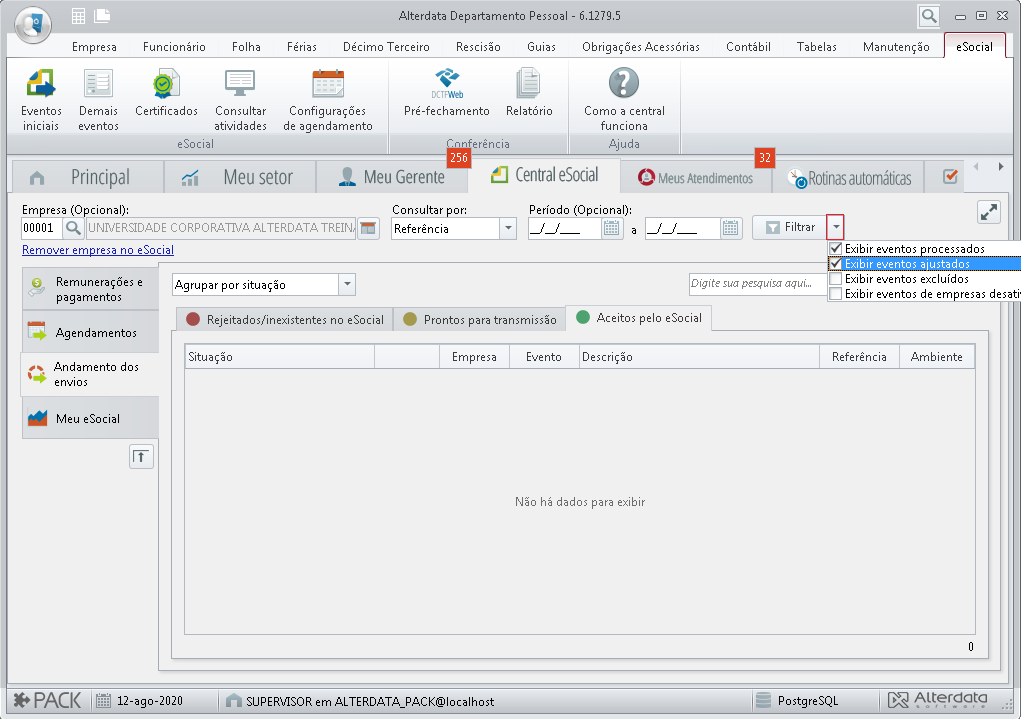1021x719 pixels.
Task: Open the Manutenção ribbon tab
Action: pyautogui.click(x=896, y=47)
